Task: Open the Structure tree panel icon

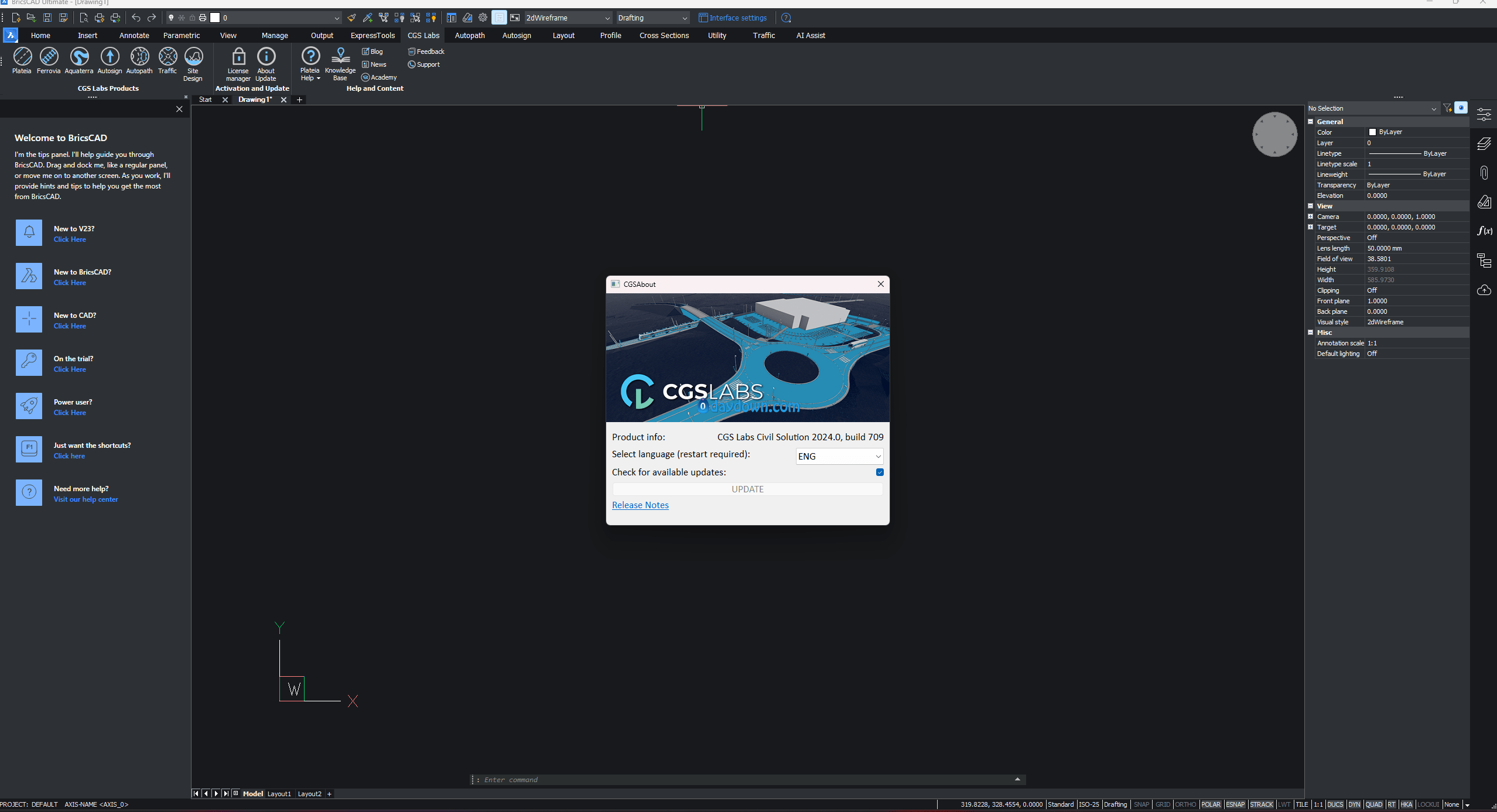Action: pos(1484,261)
